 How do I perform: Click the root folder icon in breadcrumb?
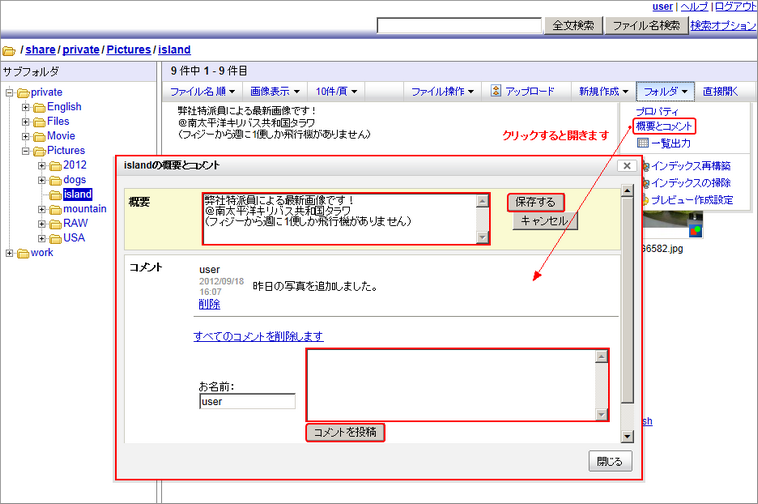coord(9,50)
